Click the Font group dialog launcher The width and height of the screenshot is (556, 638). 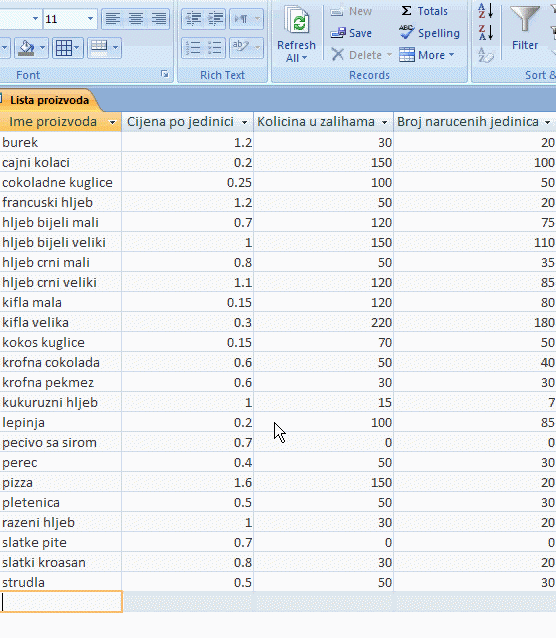[x=164, y=74]
